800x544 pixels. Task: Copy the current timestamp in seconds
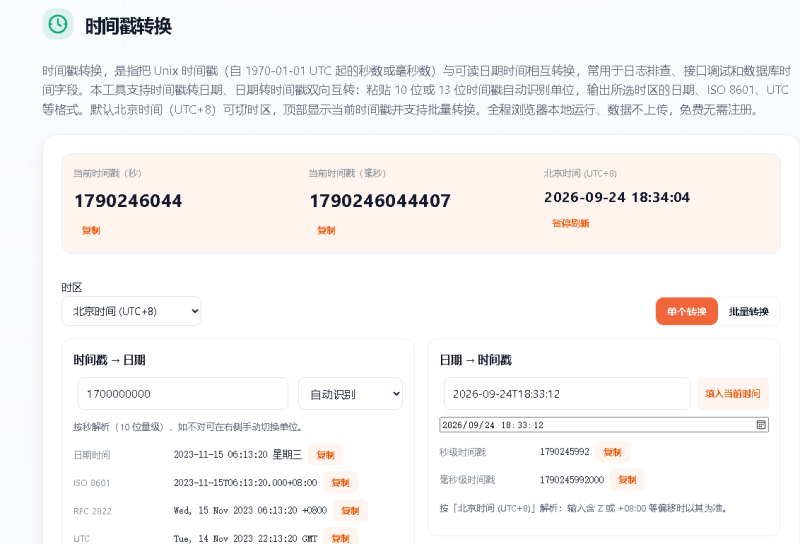coord(91,230)
